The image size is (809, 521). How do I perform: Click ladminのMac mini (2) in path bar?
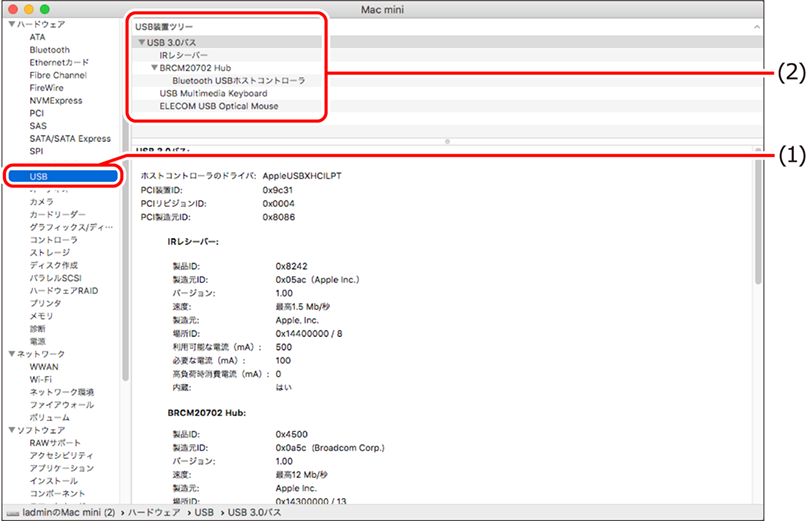tap(69, 513)
